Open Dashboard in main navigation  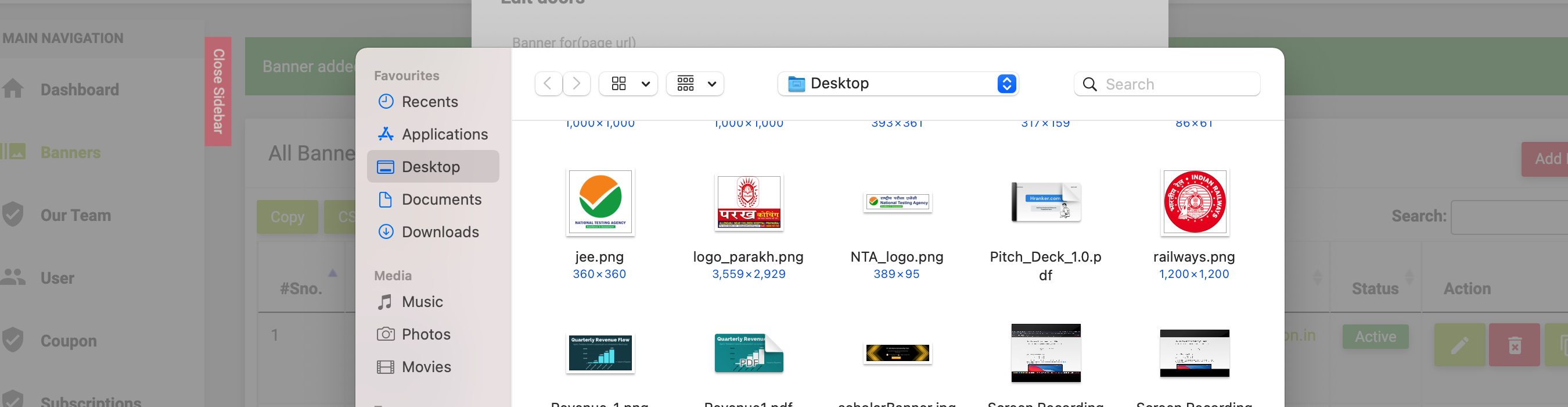point(80,90)
